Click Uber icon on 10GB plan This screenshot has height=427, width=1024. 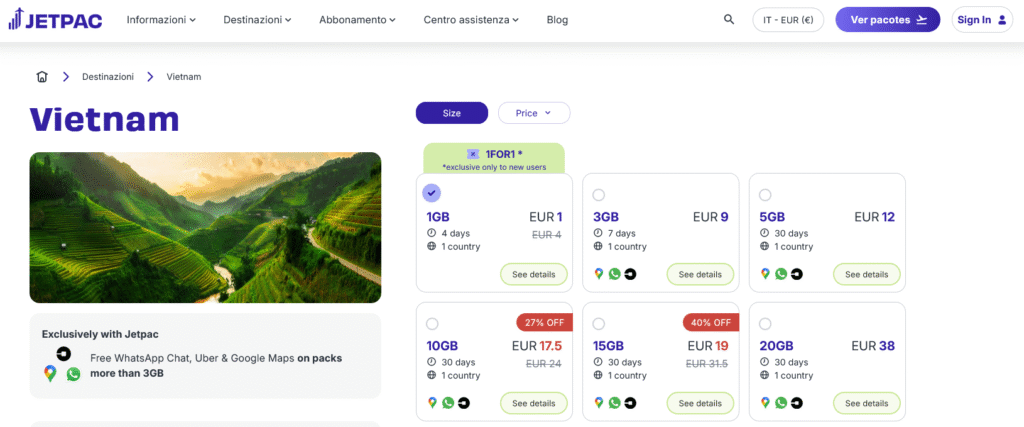[x=463, y=403]
